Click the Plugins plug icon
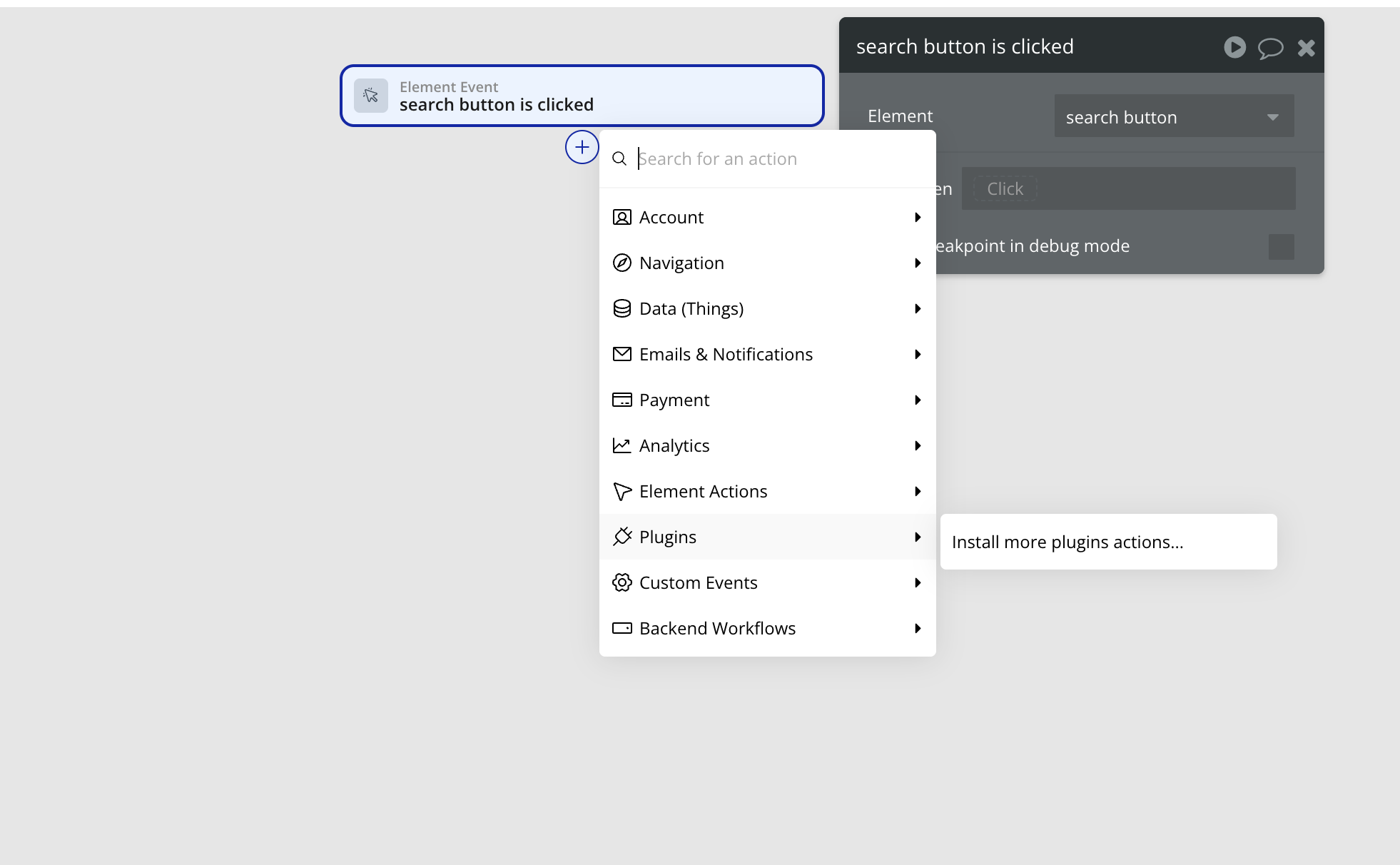Viewport: 1400px width, 865px height. [622, 537]
